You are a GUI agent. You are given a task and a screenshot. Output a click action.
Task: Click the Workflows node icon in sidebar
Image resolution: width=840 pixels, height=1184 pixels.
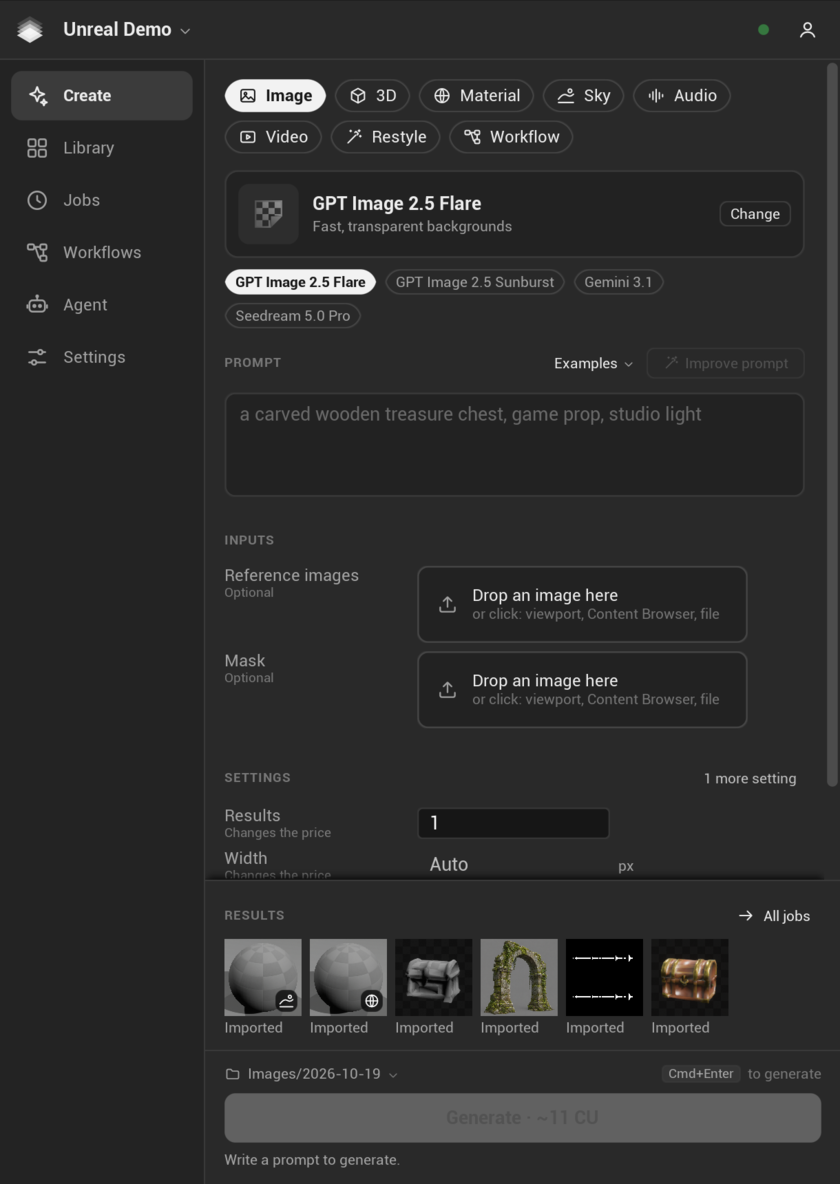pyautogui.click(x=37, y=252)
